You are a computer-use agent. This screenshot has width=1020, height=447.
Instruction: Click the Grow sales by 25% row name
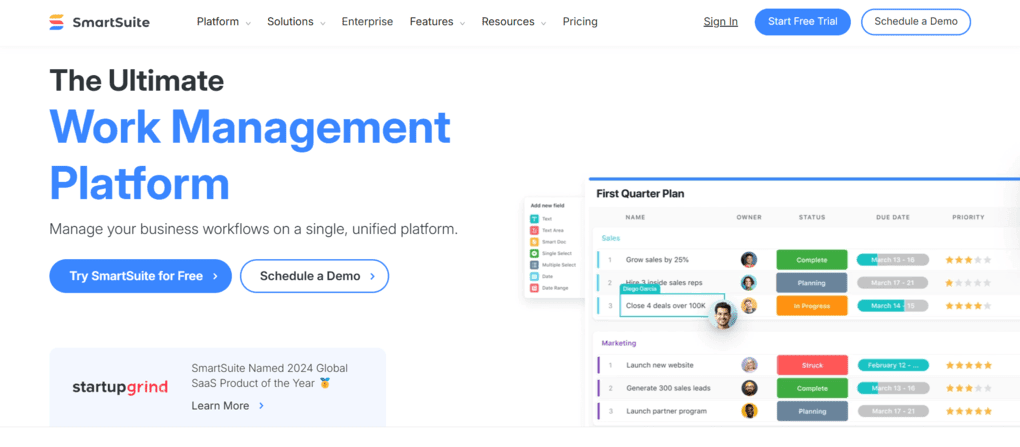coord(657,260)
